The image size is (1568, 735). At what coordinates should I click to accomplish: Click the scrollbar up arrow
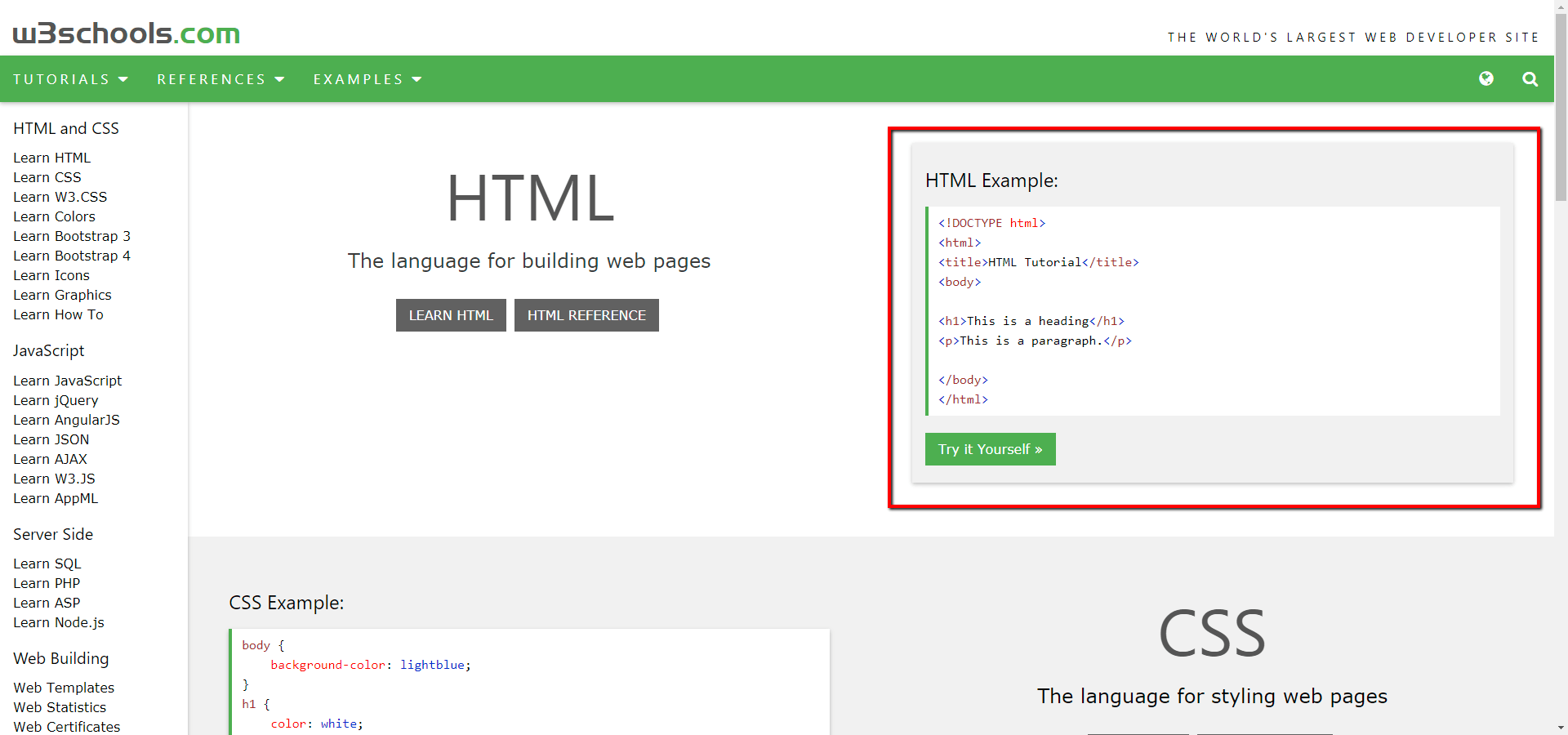tap(1561, 7)
